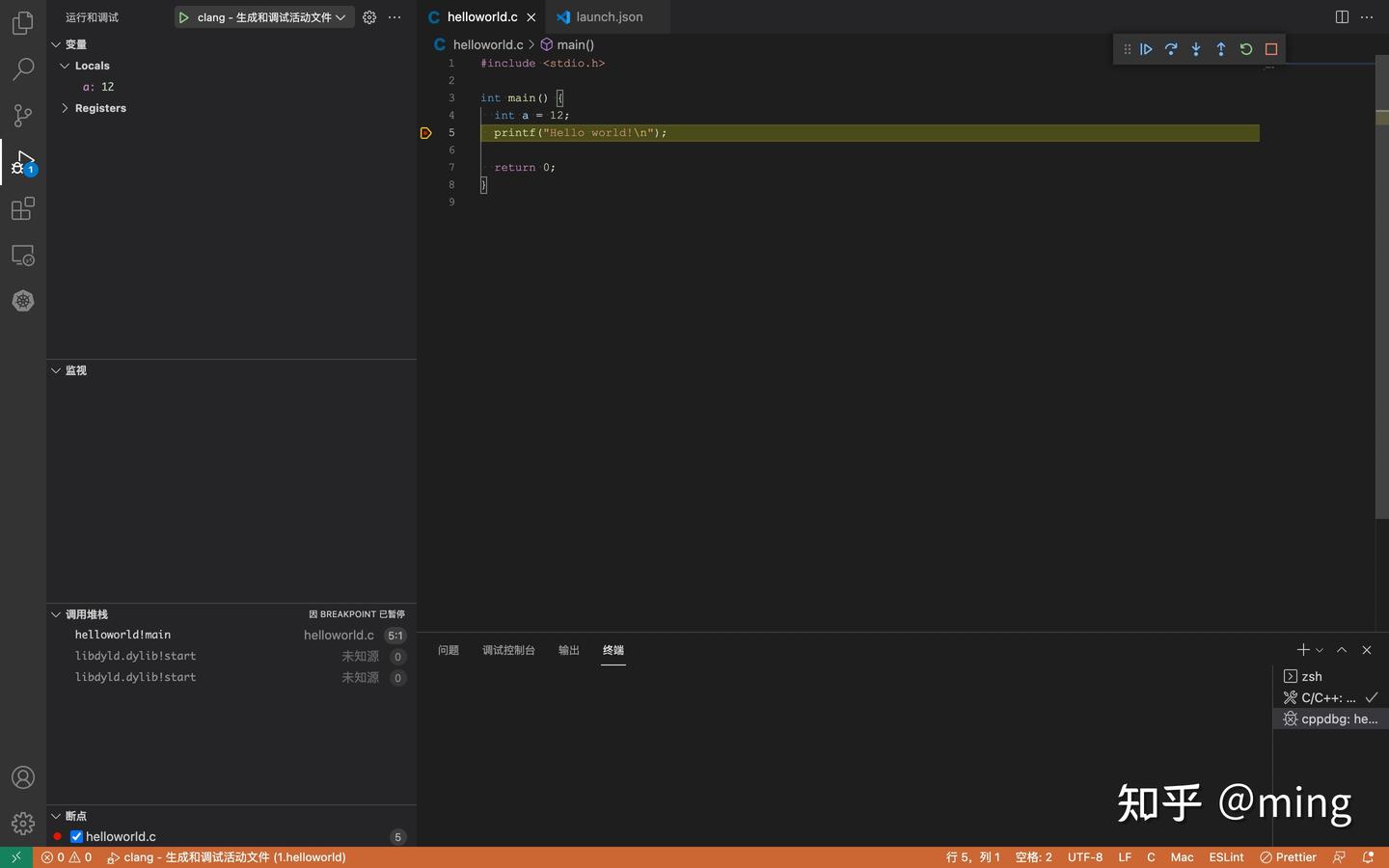
Task: Select the helloworld!main stack frame
Action: (231, 636)
